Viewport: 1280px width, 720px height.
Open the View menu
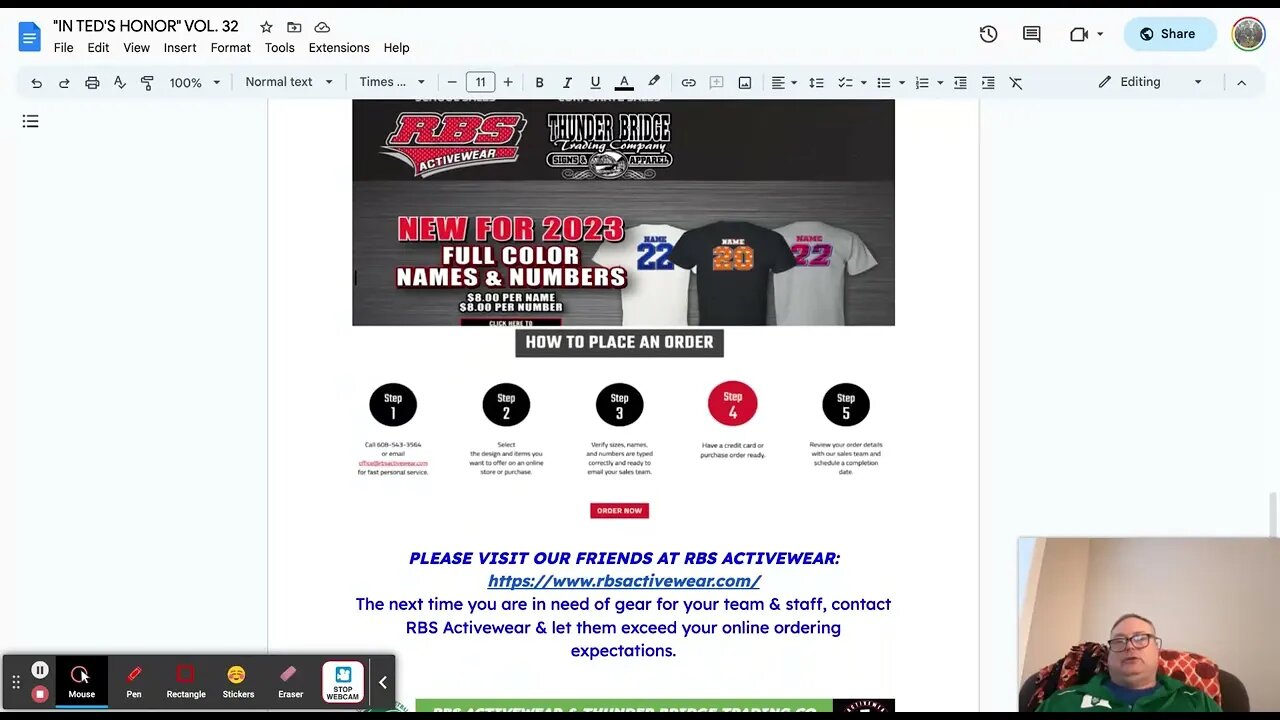(136, 48)
